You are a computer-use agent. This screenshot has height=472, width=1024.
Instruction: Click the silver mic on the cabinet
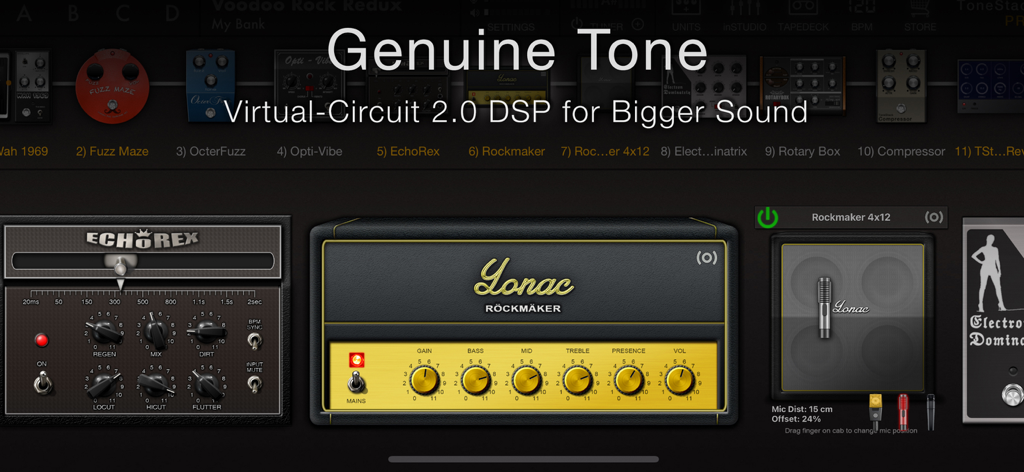click(x=825, y=307)
